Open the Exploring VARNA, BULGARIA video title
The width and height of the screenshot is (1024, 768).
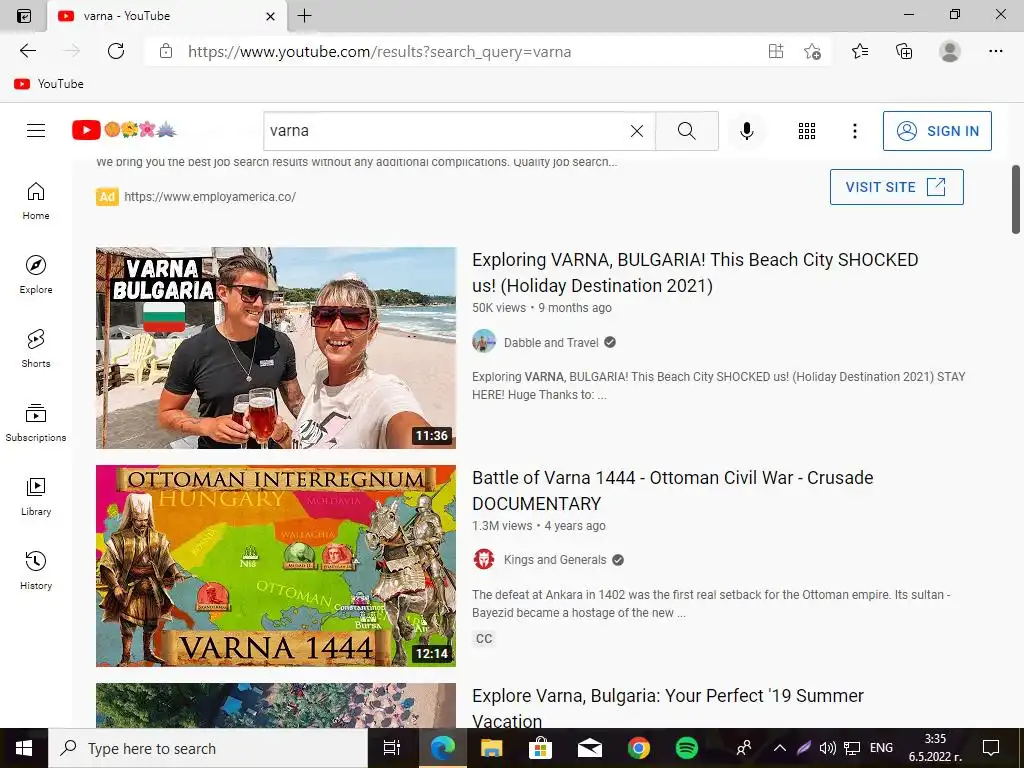pos(695,272)
